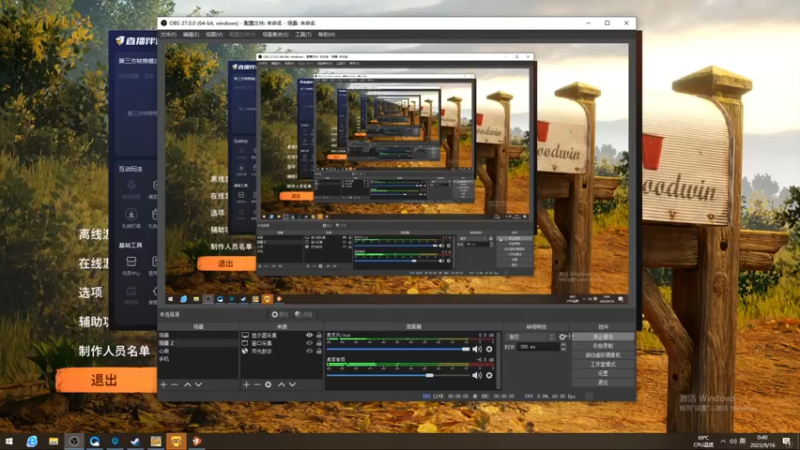The width and height of the screenshot is (800, 450).
Task: Select the 窗口采集 source row
Action: [x=282, y=343]
